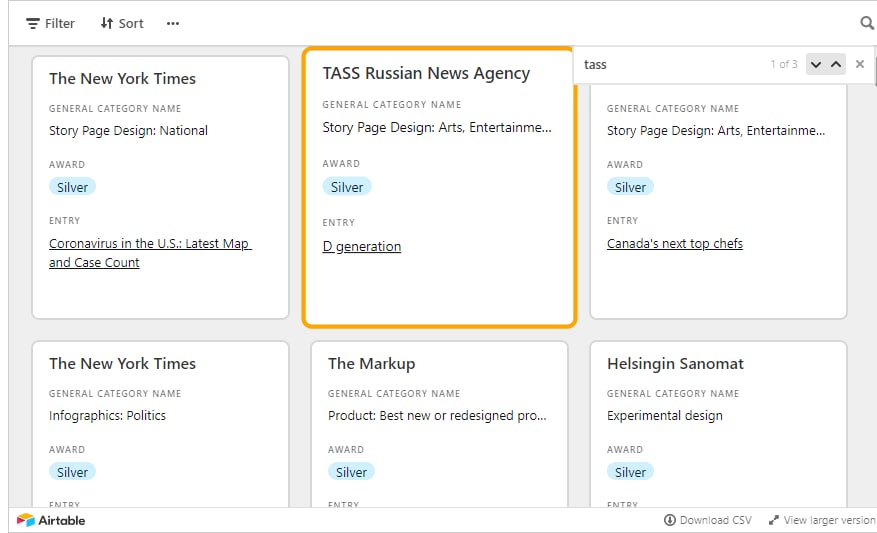This screenshot has width=877, height=533.
Task: Click Helsingin Sanomat card title
Action: coord(675,364)
